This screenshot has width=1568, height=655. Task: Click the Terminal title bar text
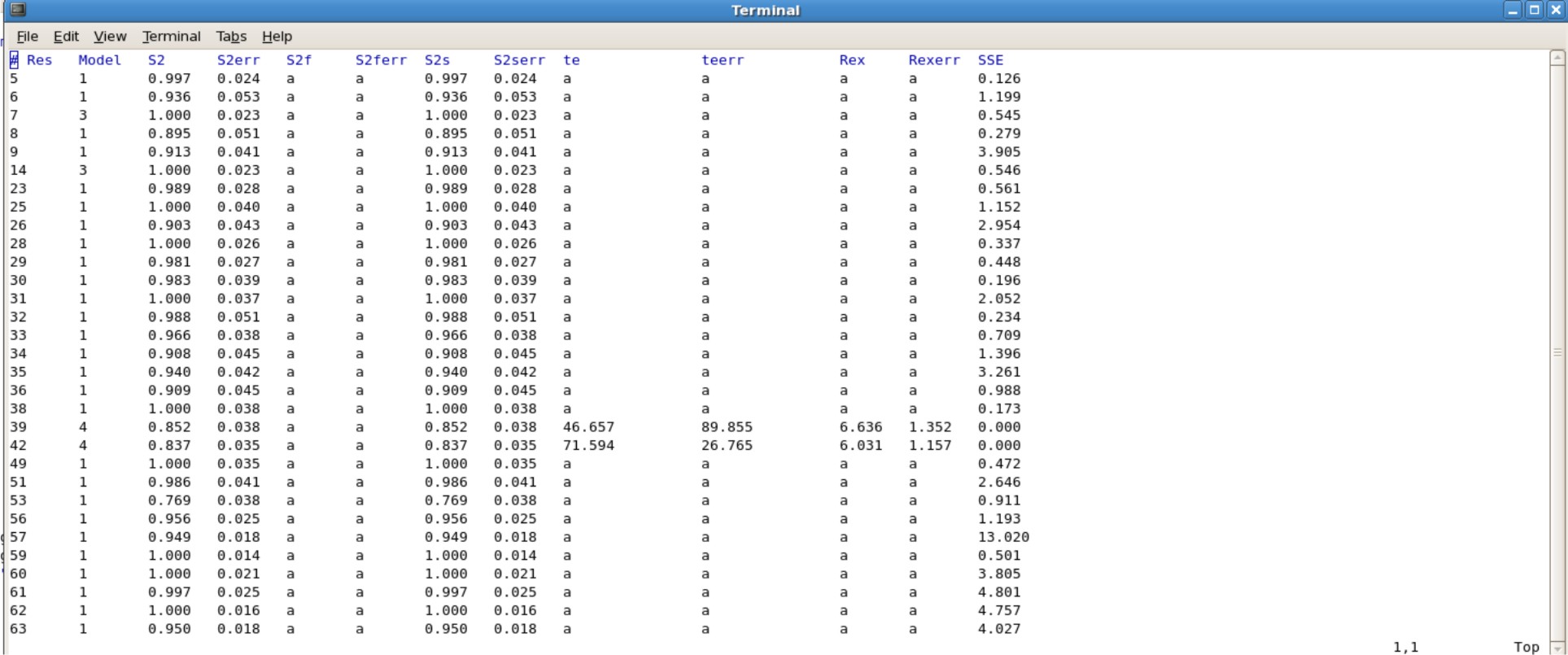tap(765, 11)
